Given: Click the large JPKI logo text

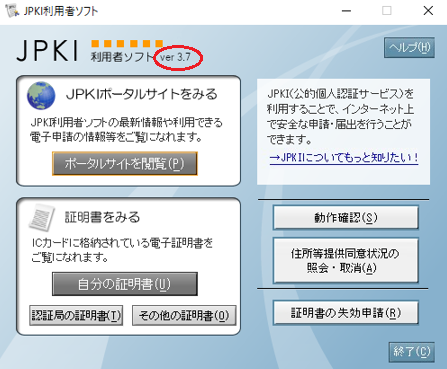Looking at the screenshot, I should [x=47, y=51].
